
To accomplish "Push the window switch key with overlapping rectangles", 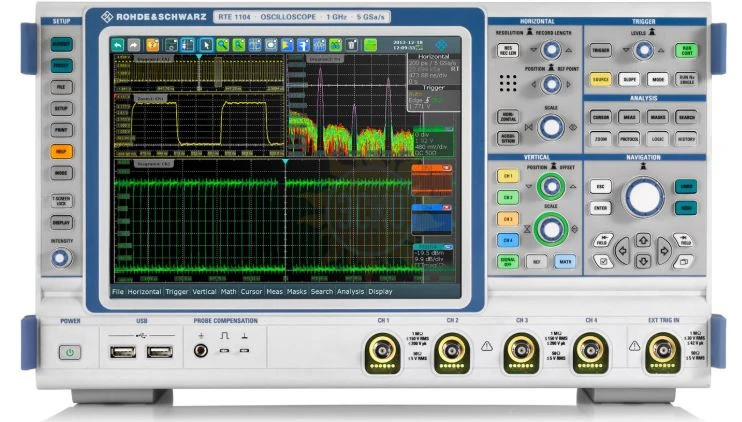I will (x=683, y=261).
